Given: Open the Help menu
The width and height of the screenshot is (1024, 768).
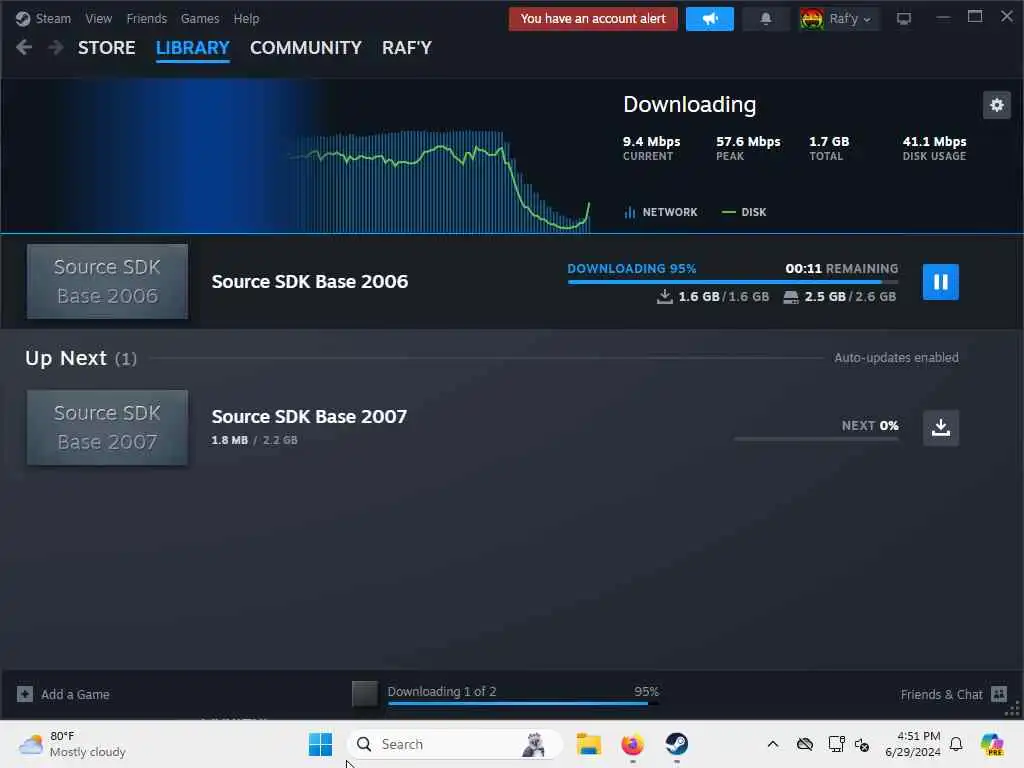Looking at the screenshot, I should click(x=246, y=18).
